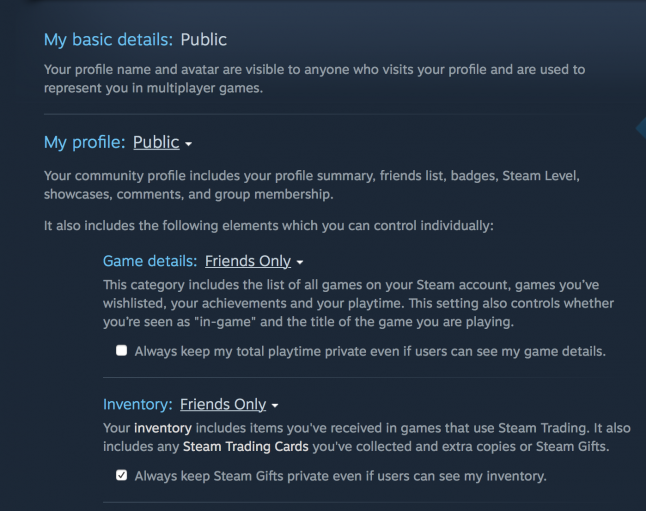Click the 'My profile' heading label
The width and height of the screenshot is (646, 511).
pyautogui.click(x=84, y=143)
